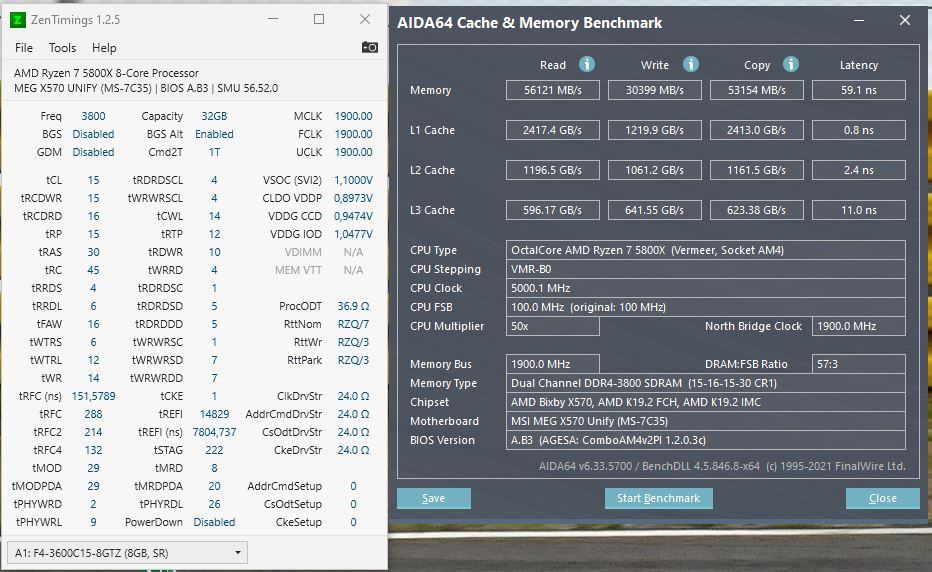The width and height of the screenshot is (932, 572).
Task: Click the Memory Bus field 1900.0 MHz
Action: (x=553, y=364)
